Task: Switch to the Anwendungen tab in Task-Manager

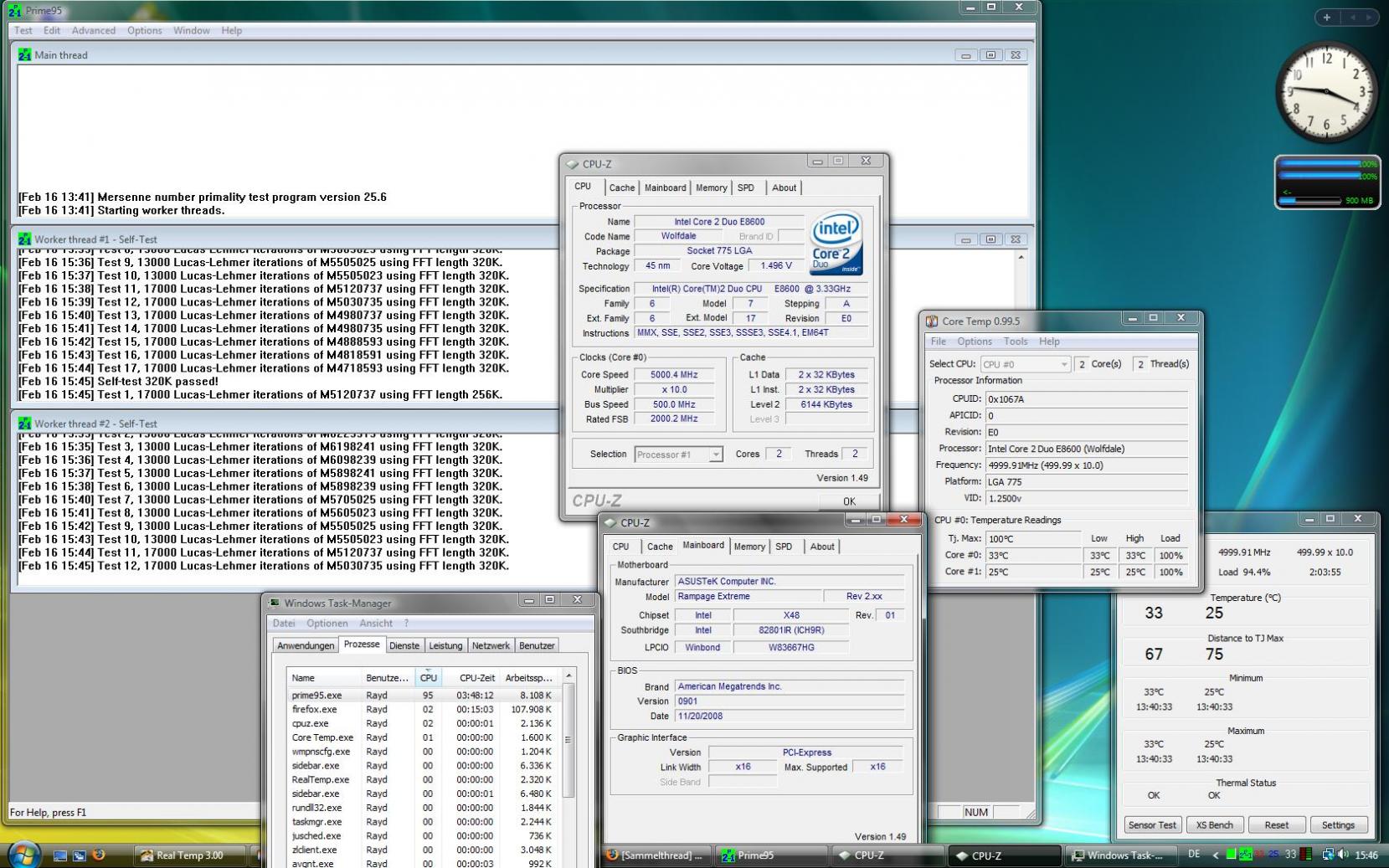Action: (306, 645)
